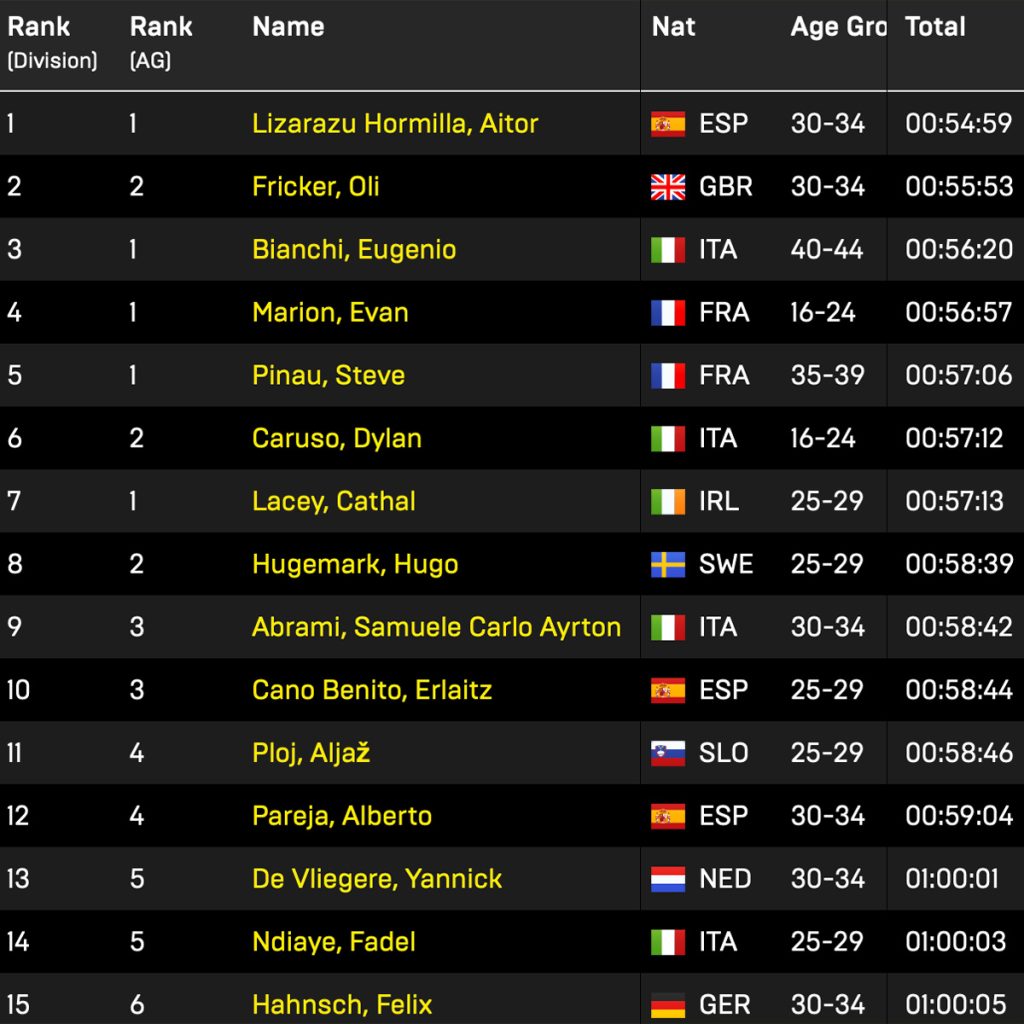Click the French flag in Marion's row
The width and height of the screenshot is (1024, 1024).
coord(668,313)
